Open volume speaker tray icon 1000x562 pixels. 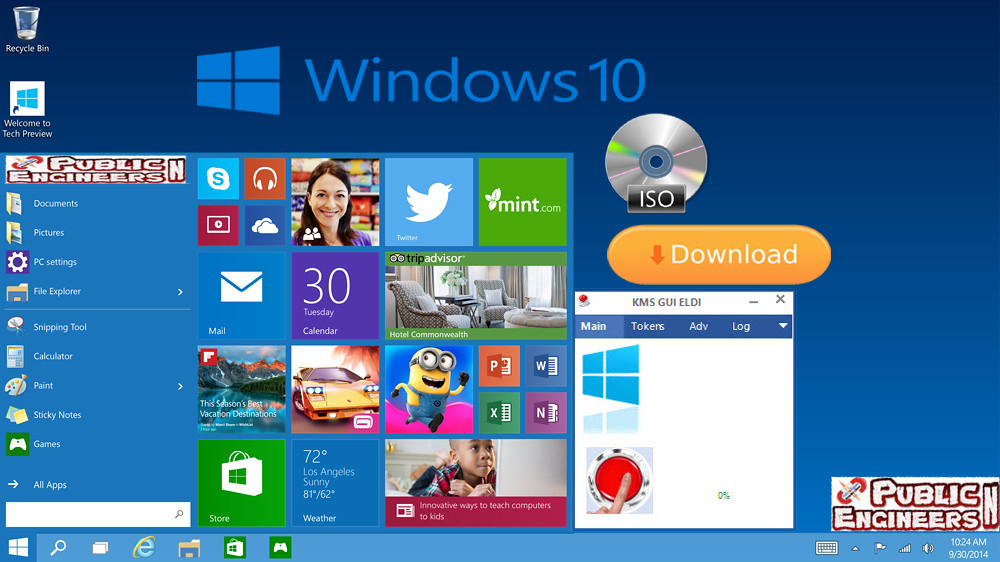(x=929, y=548)
